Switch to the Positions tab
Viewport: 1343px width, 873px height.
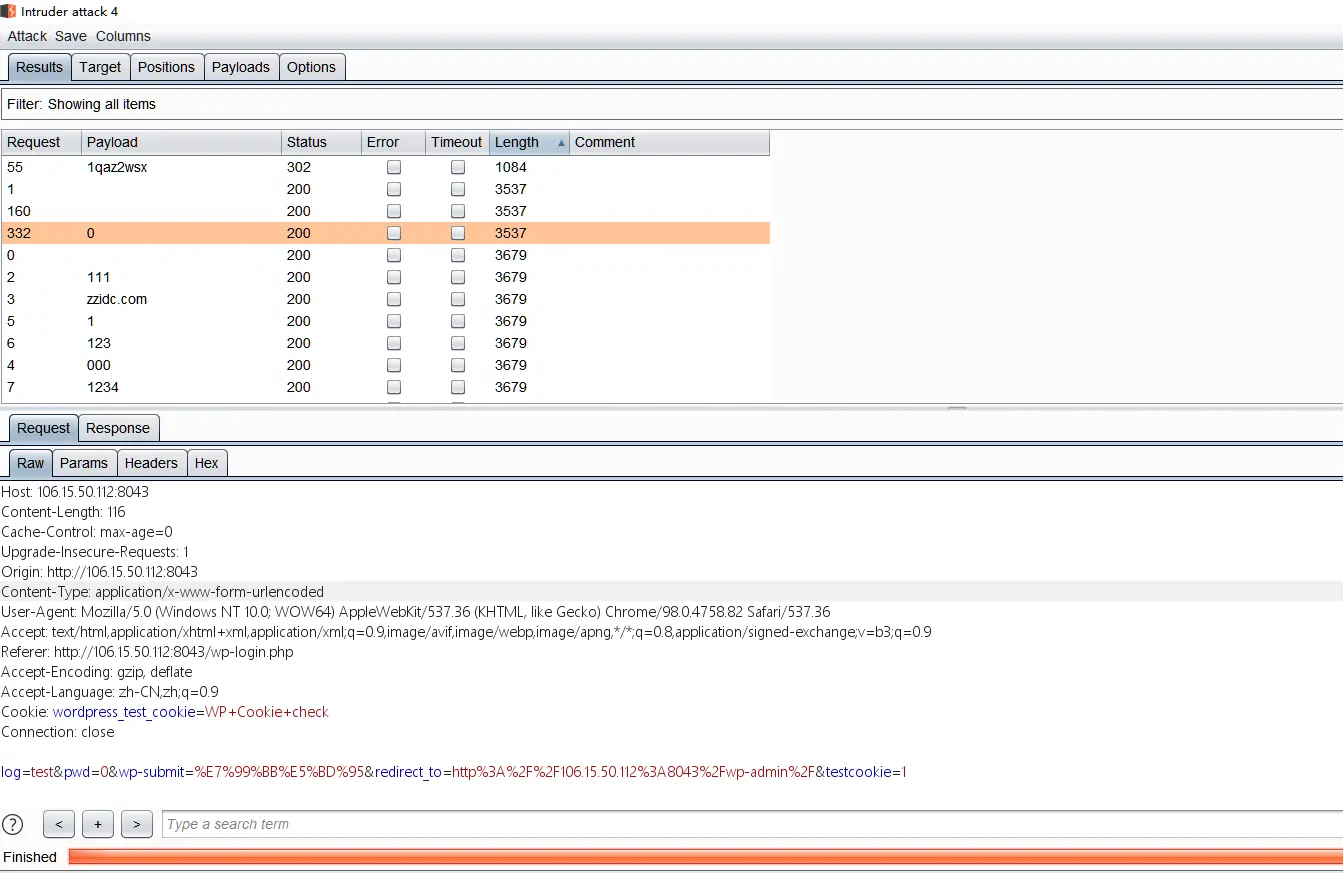point(166,67)
